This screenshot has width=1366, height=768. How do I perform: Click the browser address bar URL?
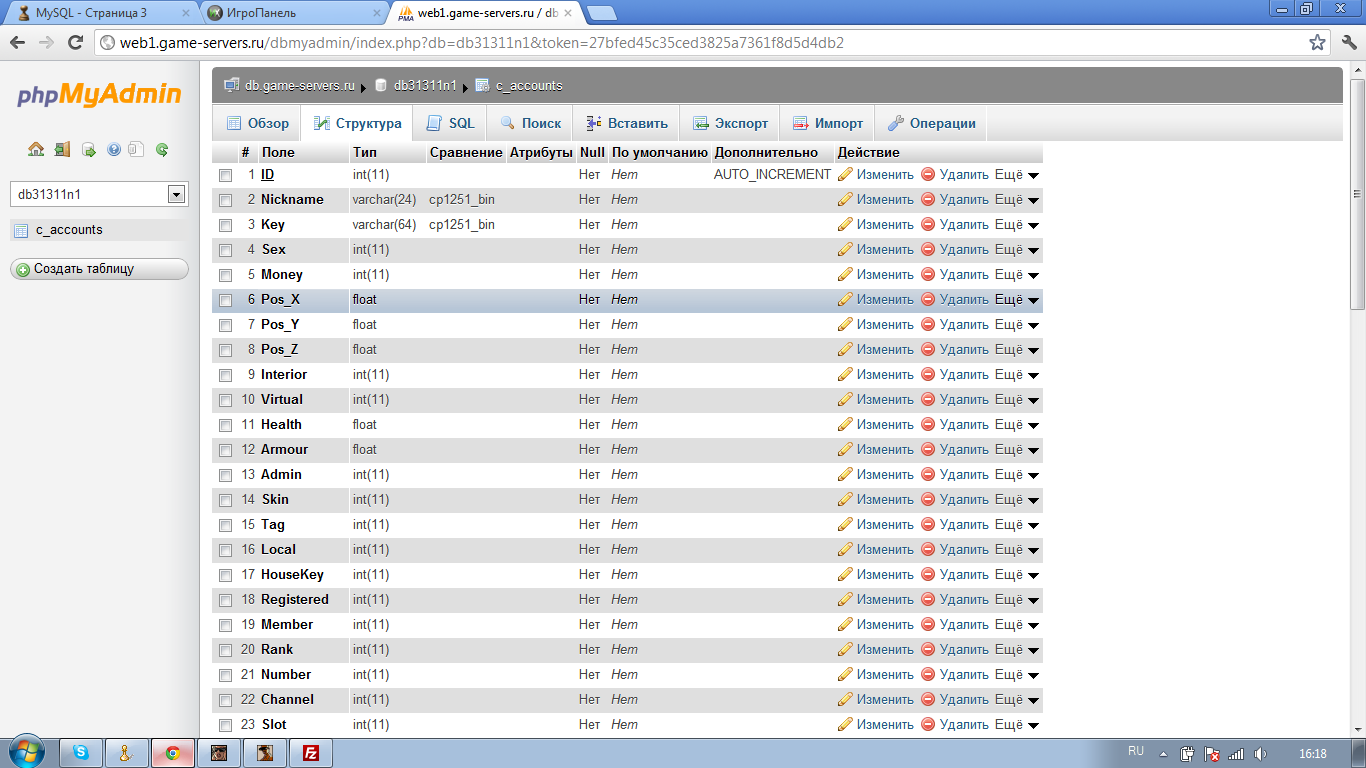480,43
